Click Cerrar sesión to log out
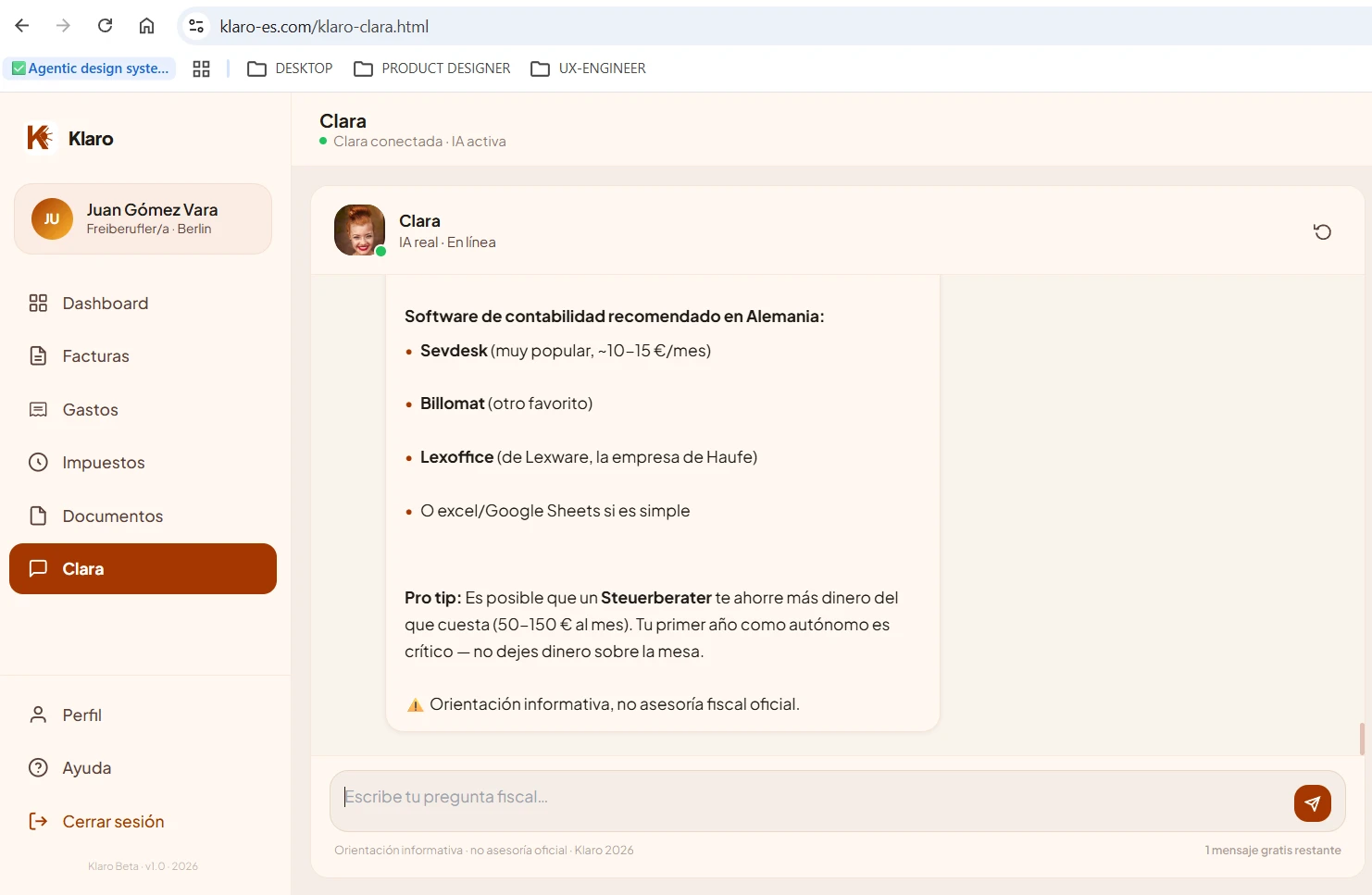The image size is (1372, 895). point(143,821)
